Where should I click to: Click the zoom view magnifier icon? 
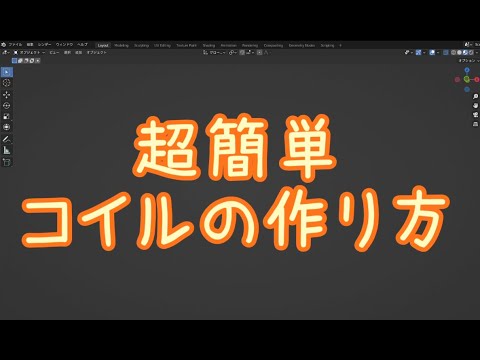pyautogui.click(x=476, y=96)
